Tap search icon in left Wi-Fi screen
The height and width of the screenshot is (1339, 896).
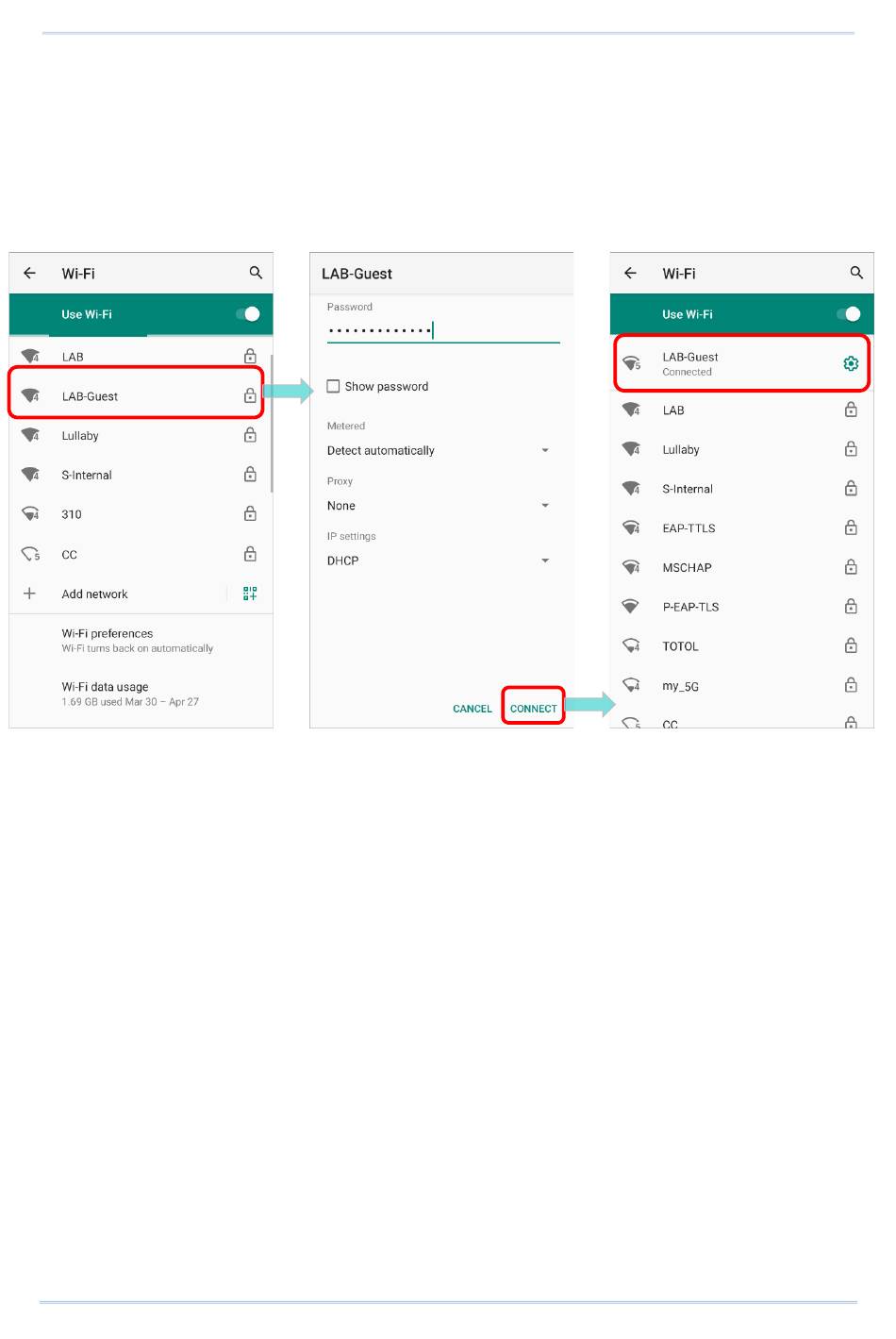point(256,273)
